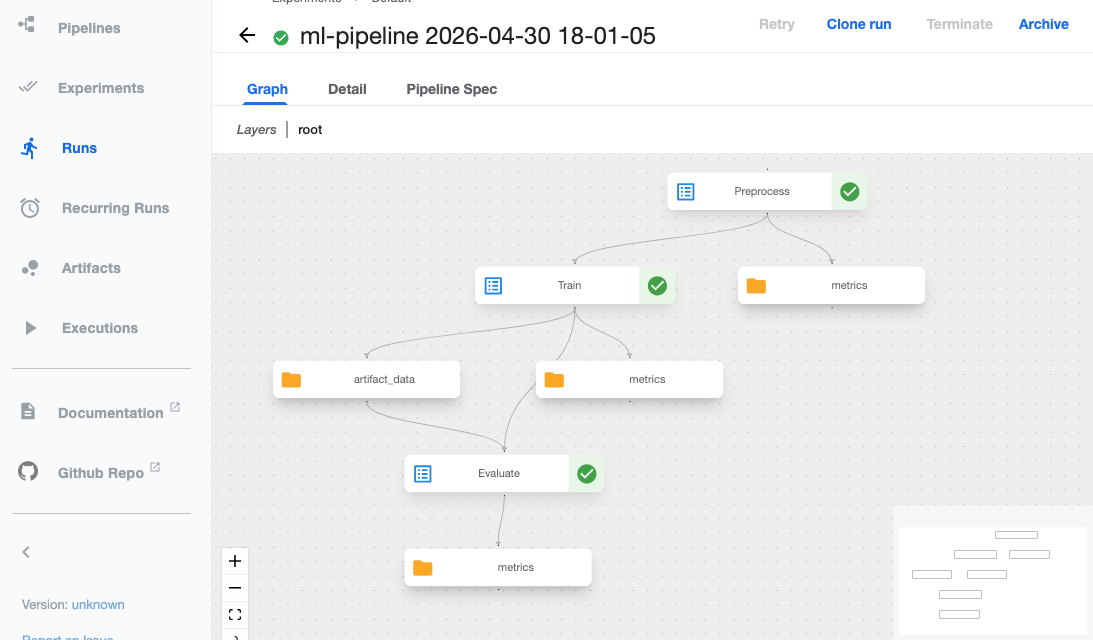The width and height of the screenshot is (1093, 640).
Task: Click the Layers label
Action: click(257, 130)
